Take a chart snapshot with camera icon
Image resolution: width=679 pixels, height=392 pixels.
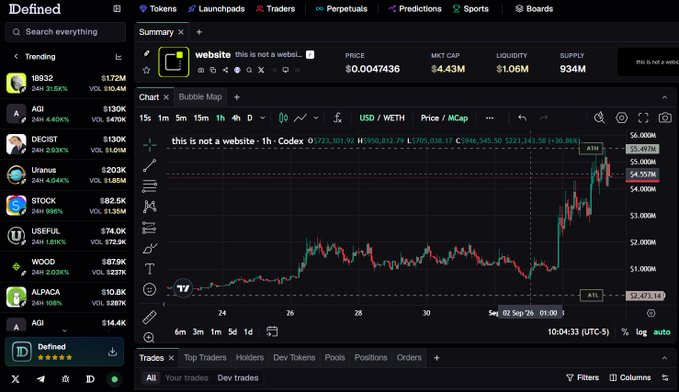click(665, 118)
